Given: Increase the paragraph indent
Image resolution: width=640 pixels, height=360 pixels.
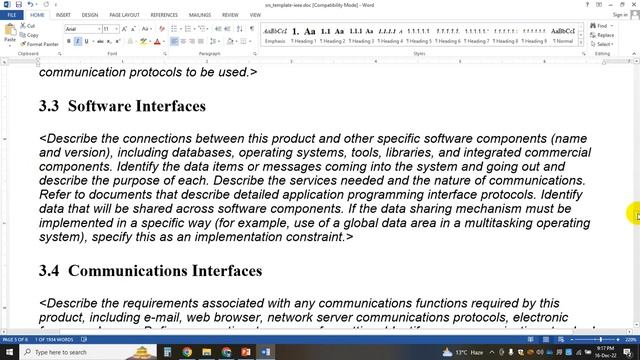Looking at the screenshot, I should point(227,29).
